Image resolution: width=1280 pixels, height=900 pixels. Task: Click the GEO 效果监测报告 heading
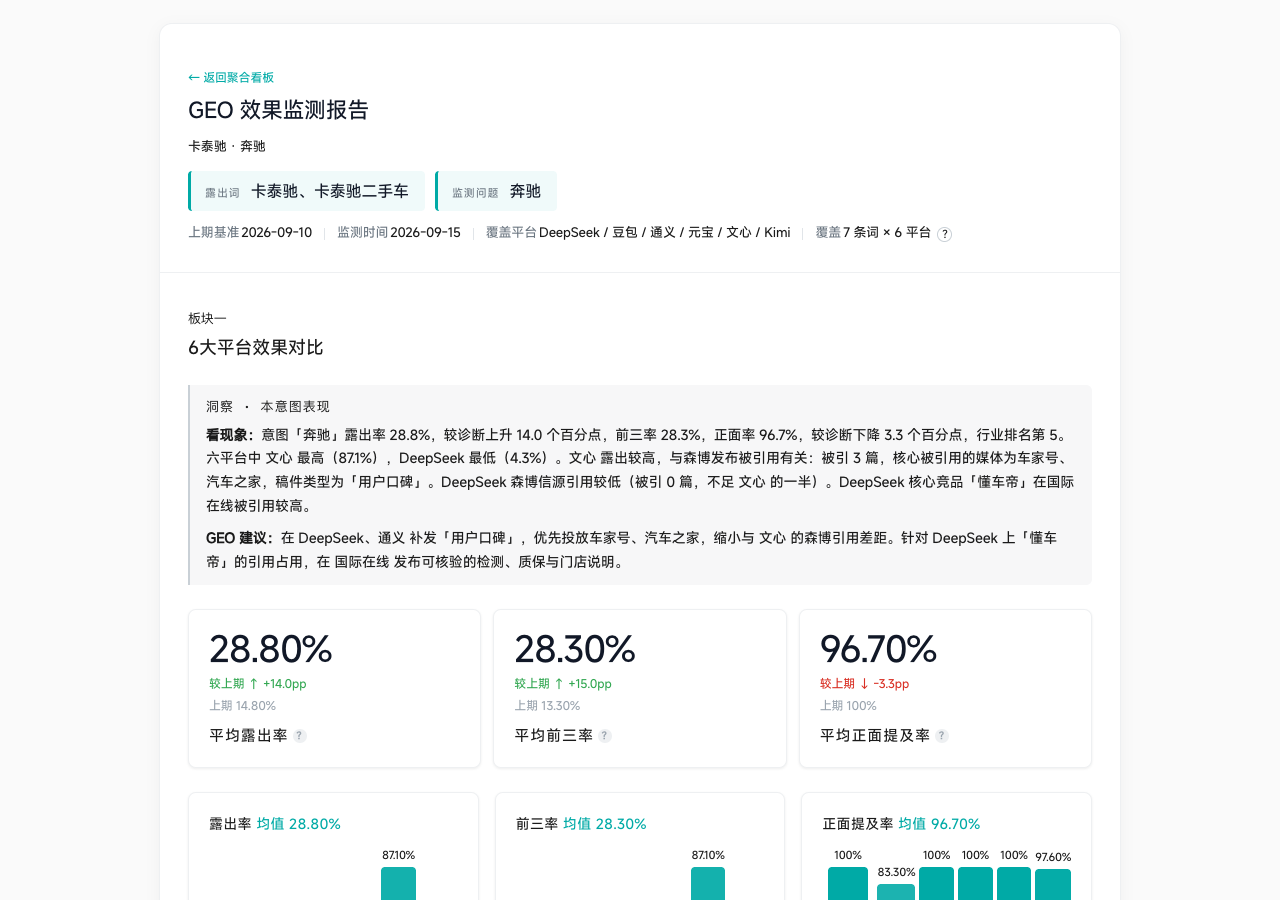click(278, 110)
